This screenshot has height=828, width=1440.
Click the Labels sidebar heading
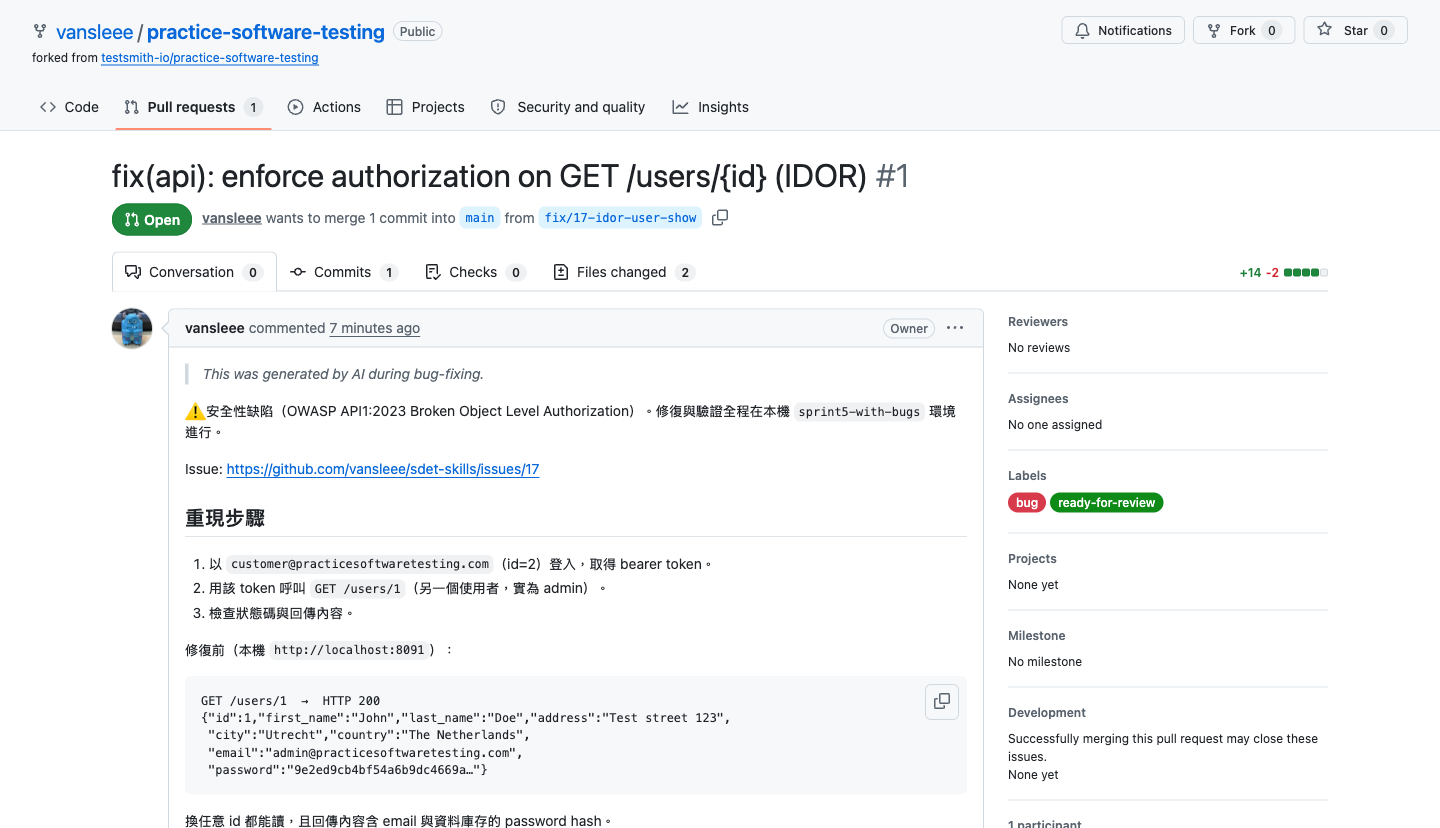pos(1027,476)
